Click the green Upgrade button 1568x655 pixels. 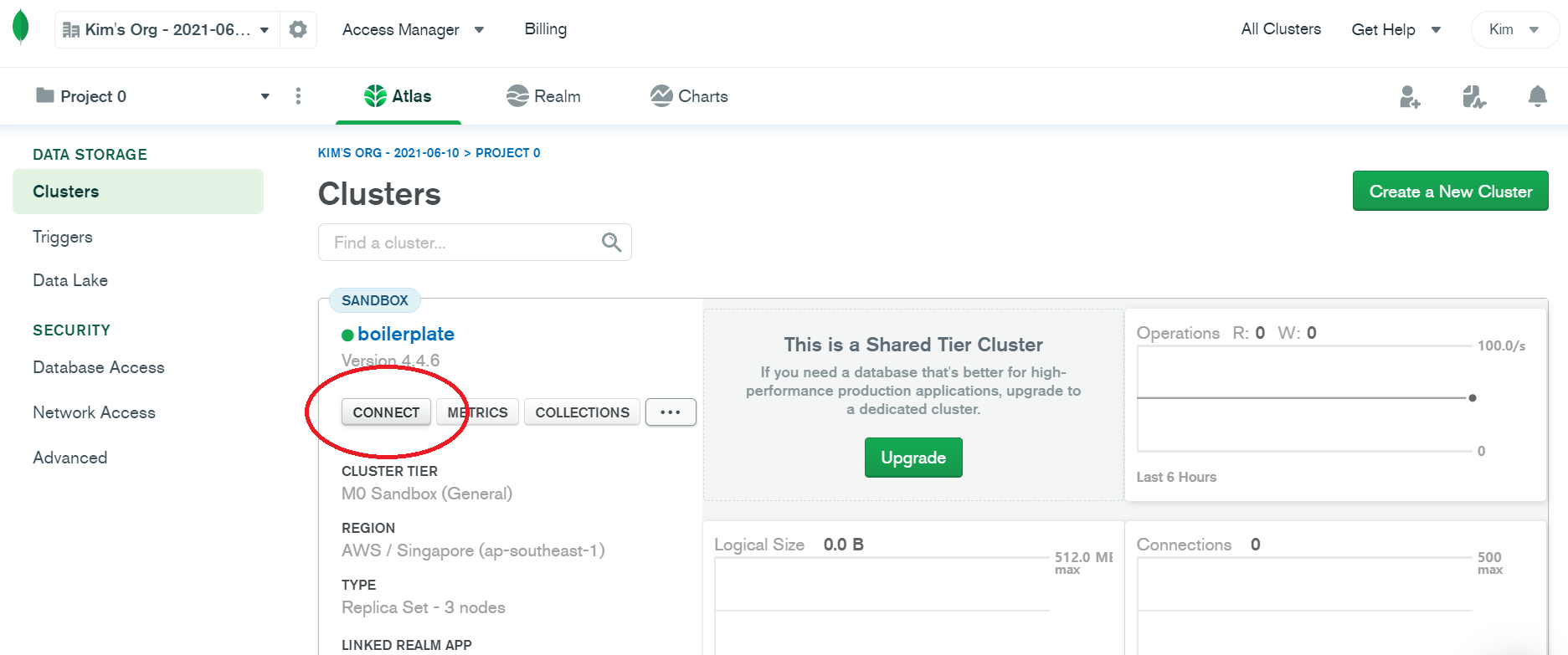tap(913, 458)
